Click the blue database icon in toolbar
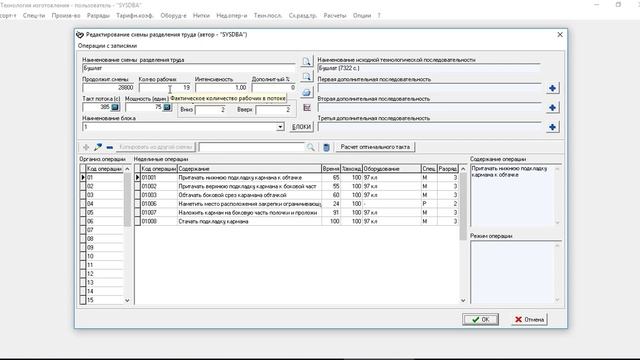 pyautogui.click(x=326, y=147)
